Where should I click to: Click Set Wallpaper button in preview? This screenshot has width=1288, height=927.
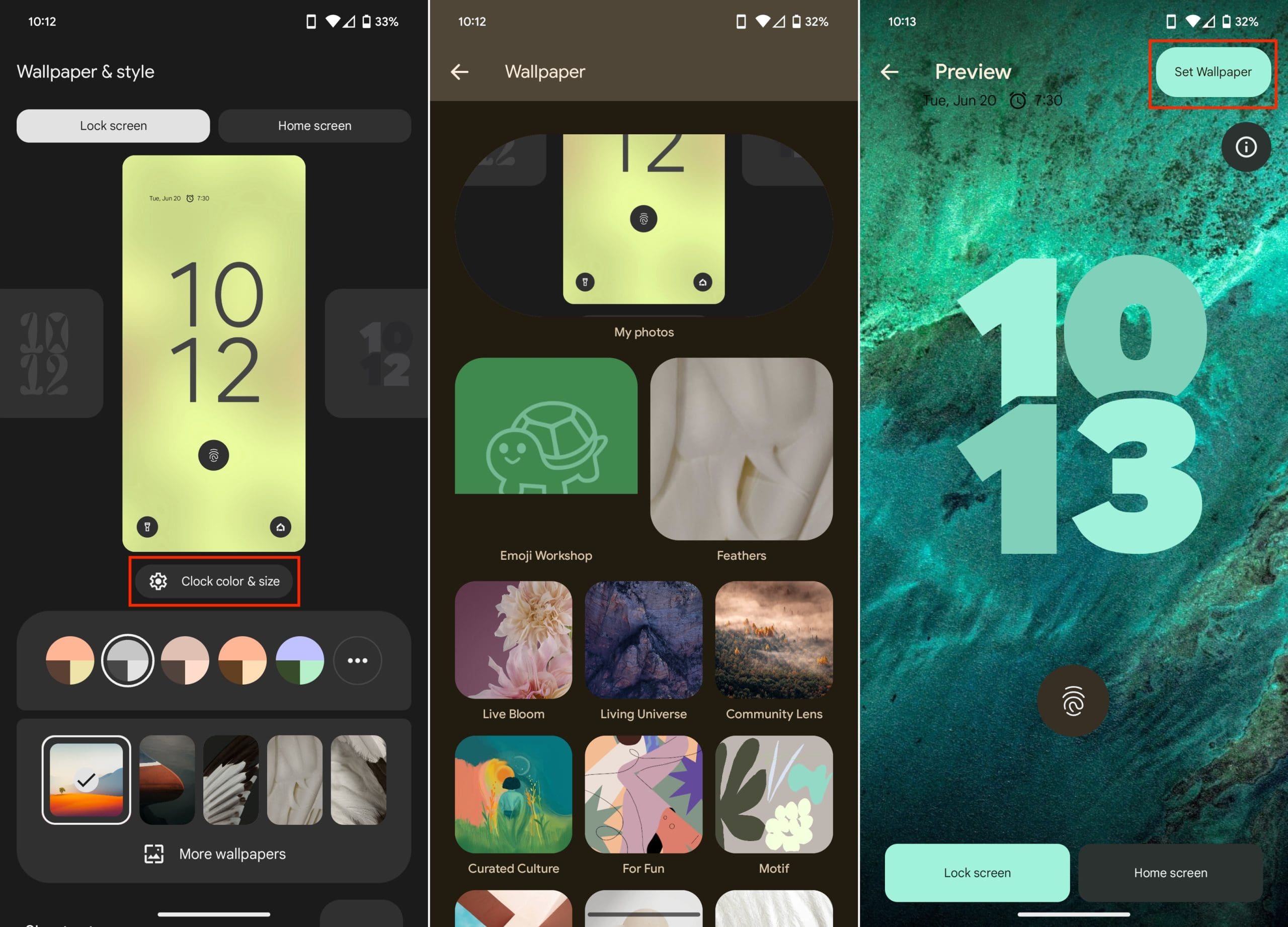(x=1212, y=71)
